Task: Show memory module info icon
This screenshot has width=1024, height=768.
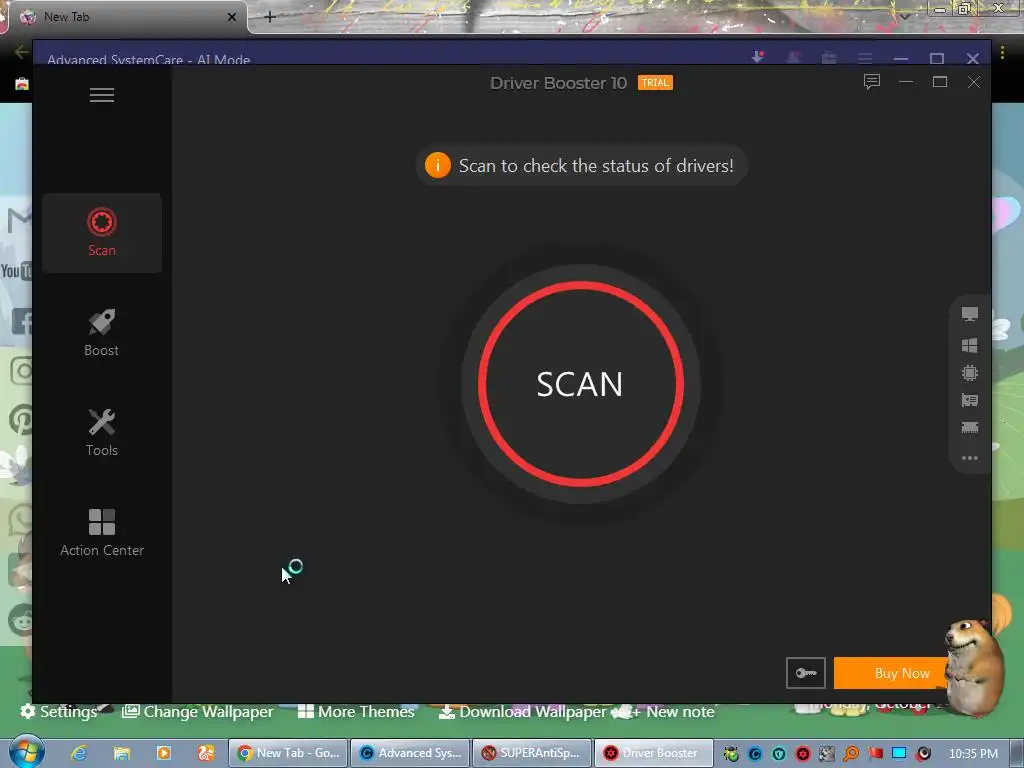Action: [x=970, y=428]
